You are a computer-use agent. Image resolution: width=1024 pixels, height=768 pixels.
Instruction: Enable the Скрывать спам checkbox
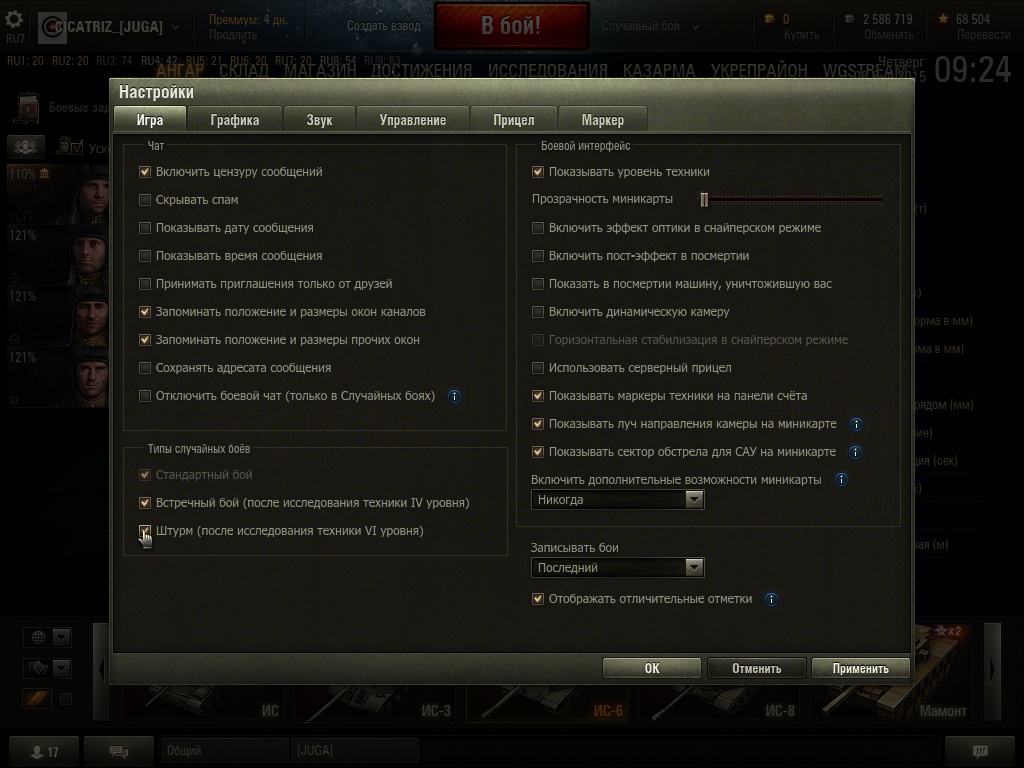[x=145, y=200]
